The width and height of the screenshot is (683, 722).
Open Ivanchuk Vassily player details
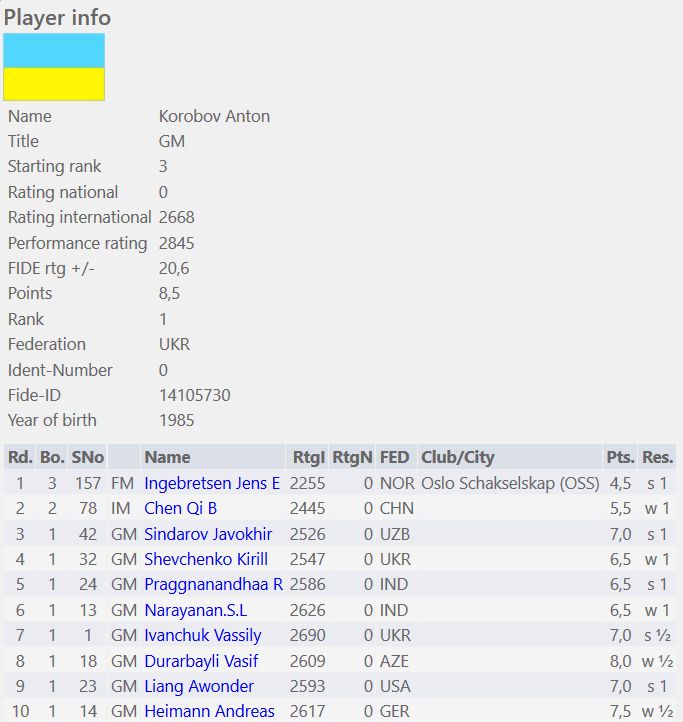202,635
